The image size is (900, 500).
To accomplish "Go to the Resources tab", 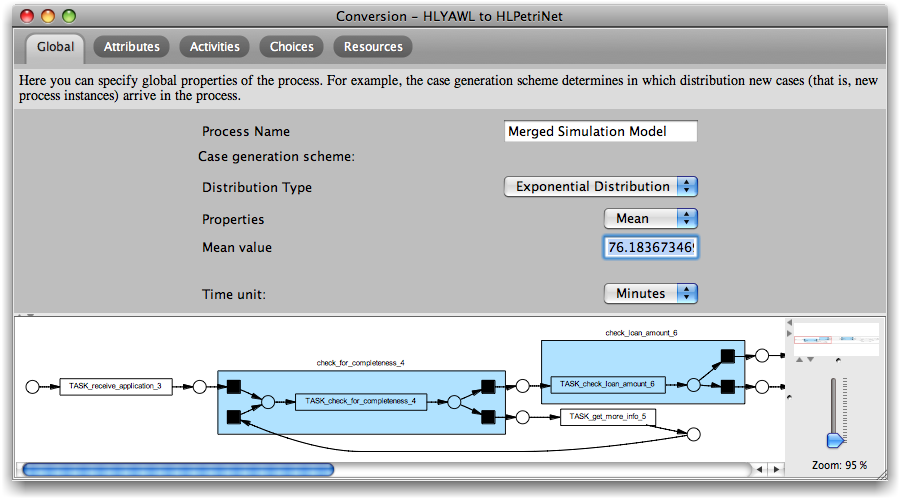I will click(x=373, y=47).
